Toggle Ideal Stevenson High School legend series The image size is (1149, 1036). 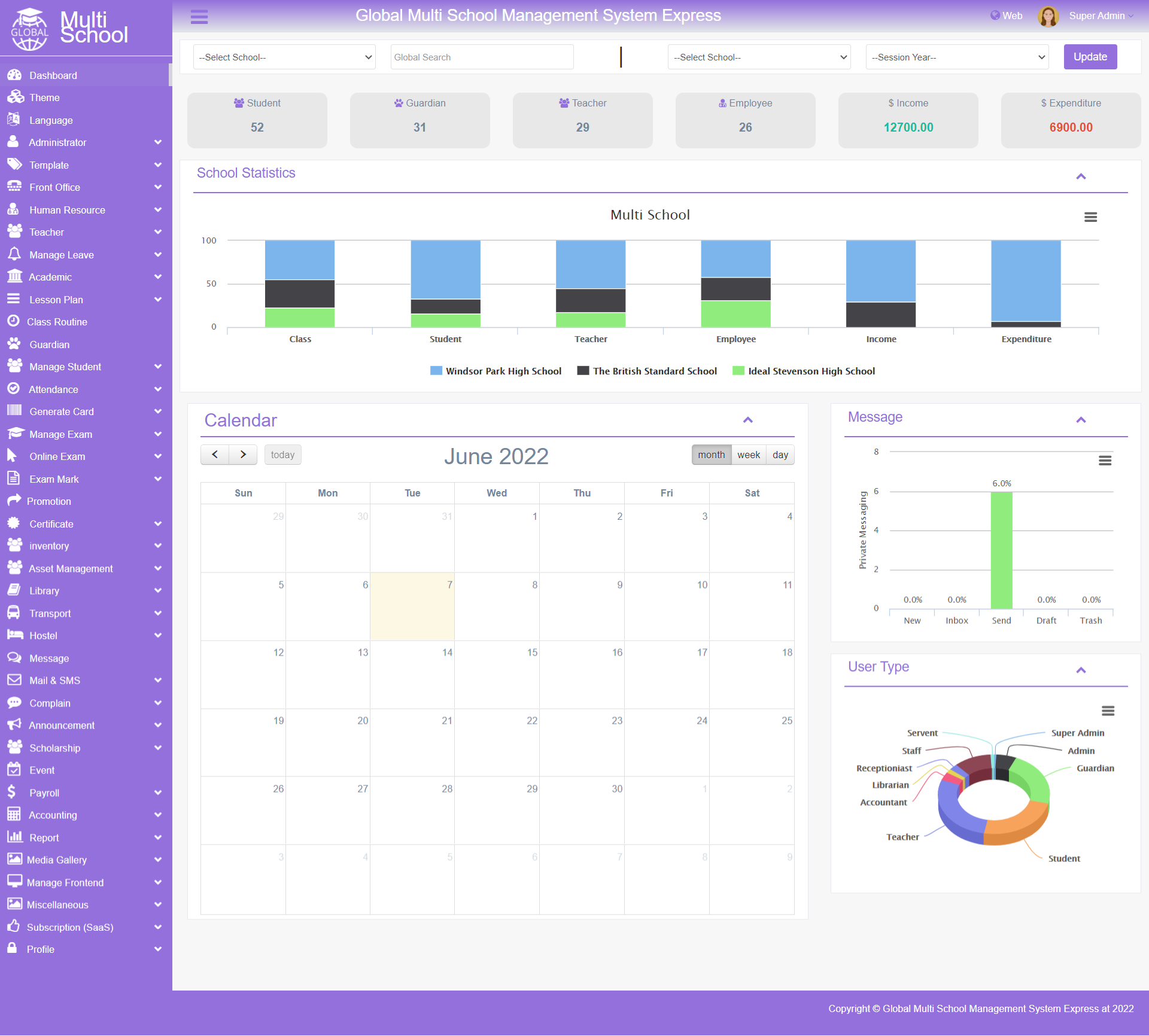(804, 371)
